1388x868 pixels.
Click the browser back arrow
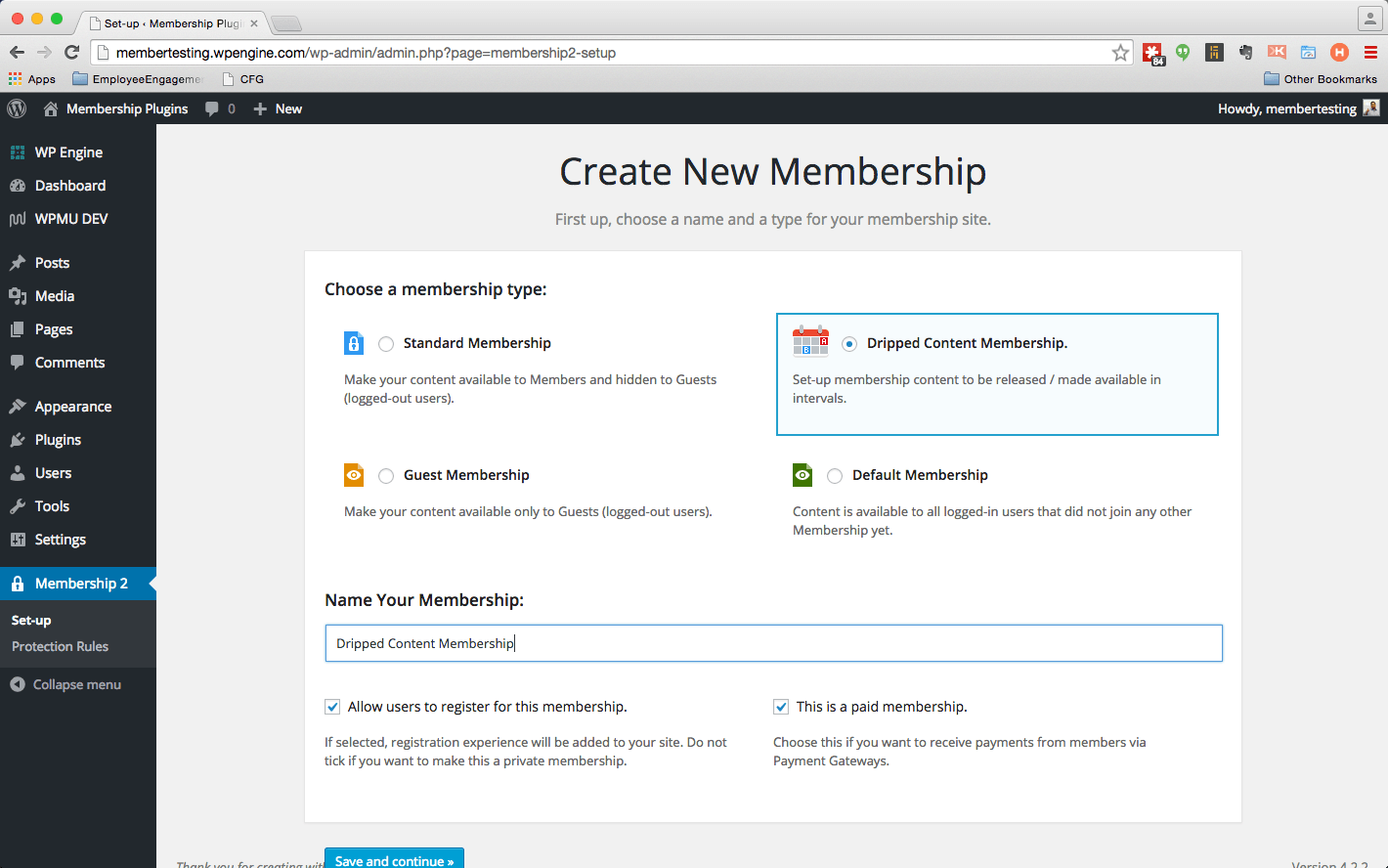pyautogui.click(x=17, y=53)
